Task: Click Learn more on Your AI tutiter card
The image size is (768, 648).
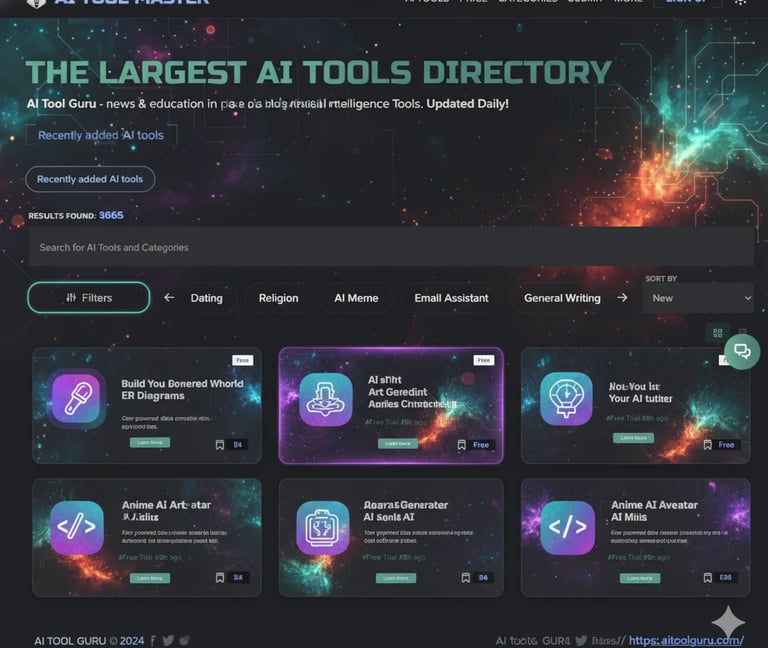Action: (x=633, y=437)
